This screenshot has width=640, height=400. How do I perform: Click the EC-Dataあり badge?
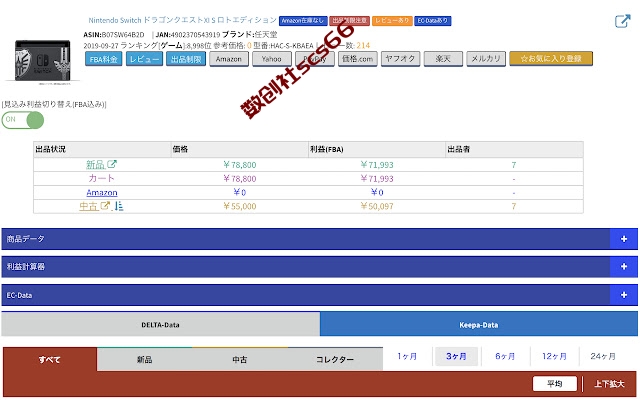(x=433, y=20)
